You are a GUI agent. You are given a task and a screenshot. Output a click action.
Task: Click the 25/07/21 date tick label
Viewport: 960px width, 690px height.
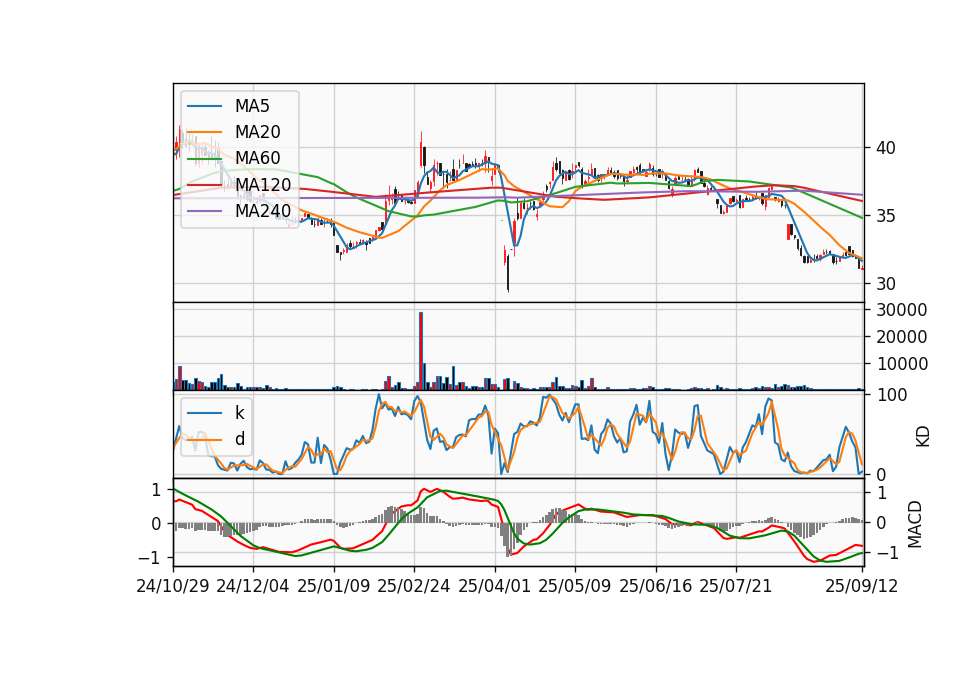pyautogui.click(x=736, y=586)
